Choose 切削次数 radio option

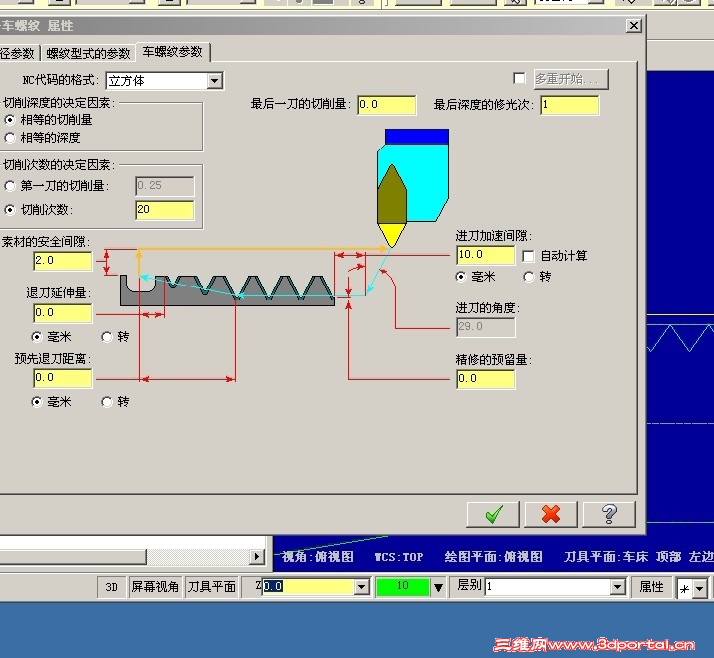10,210
